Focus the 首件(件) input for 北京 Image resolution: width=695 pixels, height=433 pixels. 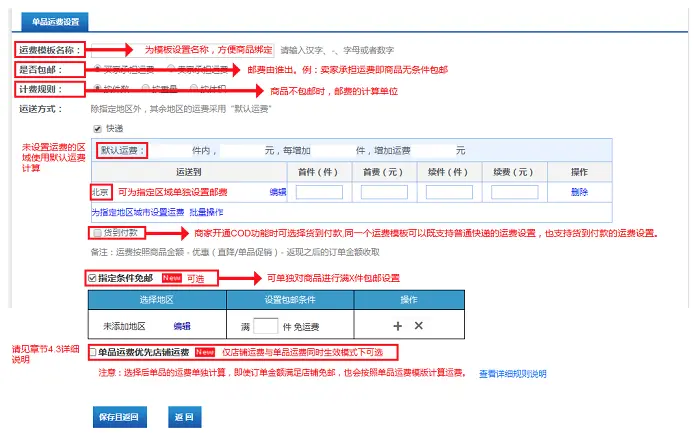tap(319, 192)
